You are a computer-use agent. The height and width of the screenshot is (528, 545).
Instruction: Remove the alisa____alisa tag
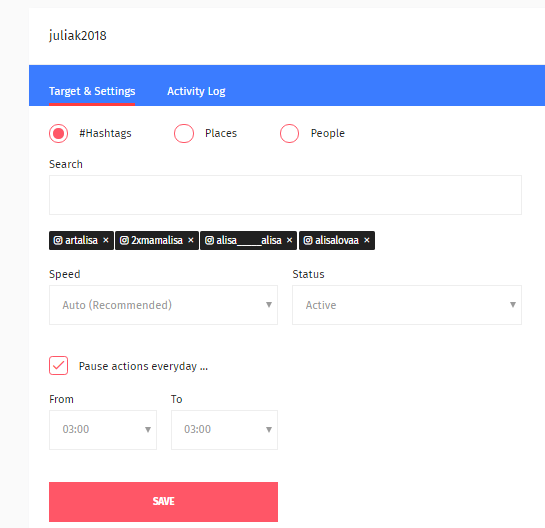pos(290,240)
